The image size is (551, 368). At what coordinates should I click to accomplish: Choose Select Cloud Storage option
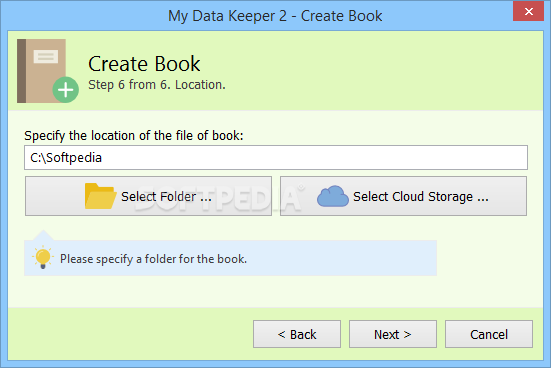(x=403, y=196)
